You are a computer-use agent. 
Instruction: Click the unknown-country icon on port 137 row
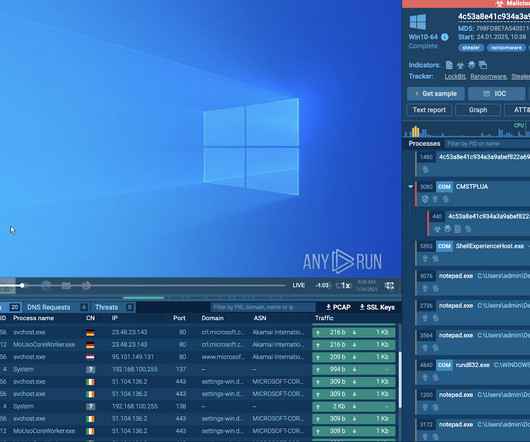point(90,370)
